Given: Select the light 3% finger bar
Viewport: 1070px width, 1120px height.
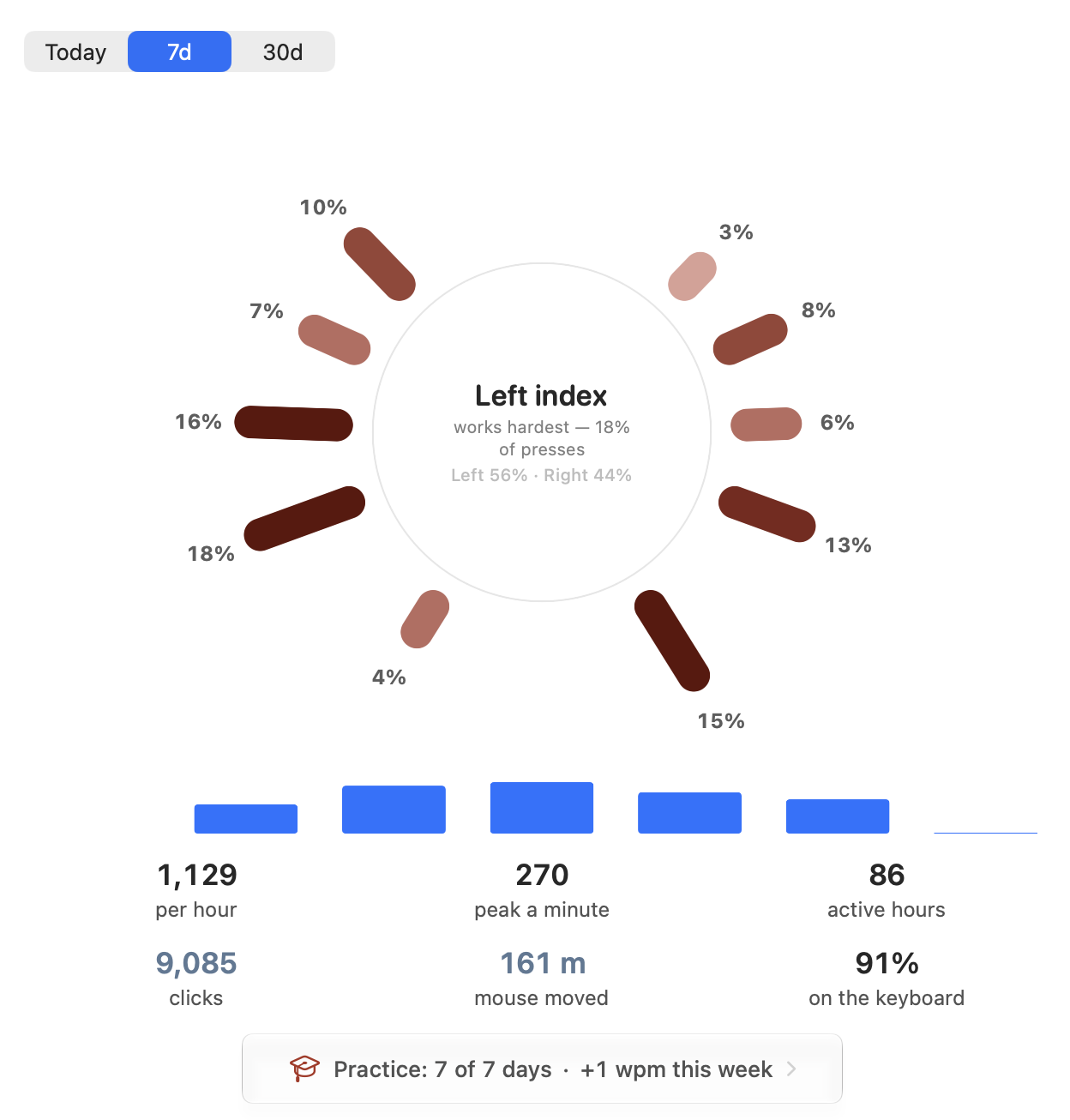Looking at the screenshot, I should pos(692,277).
